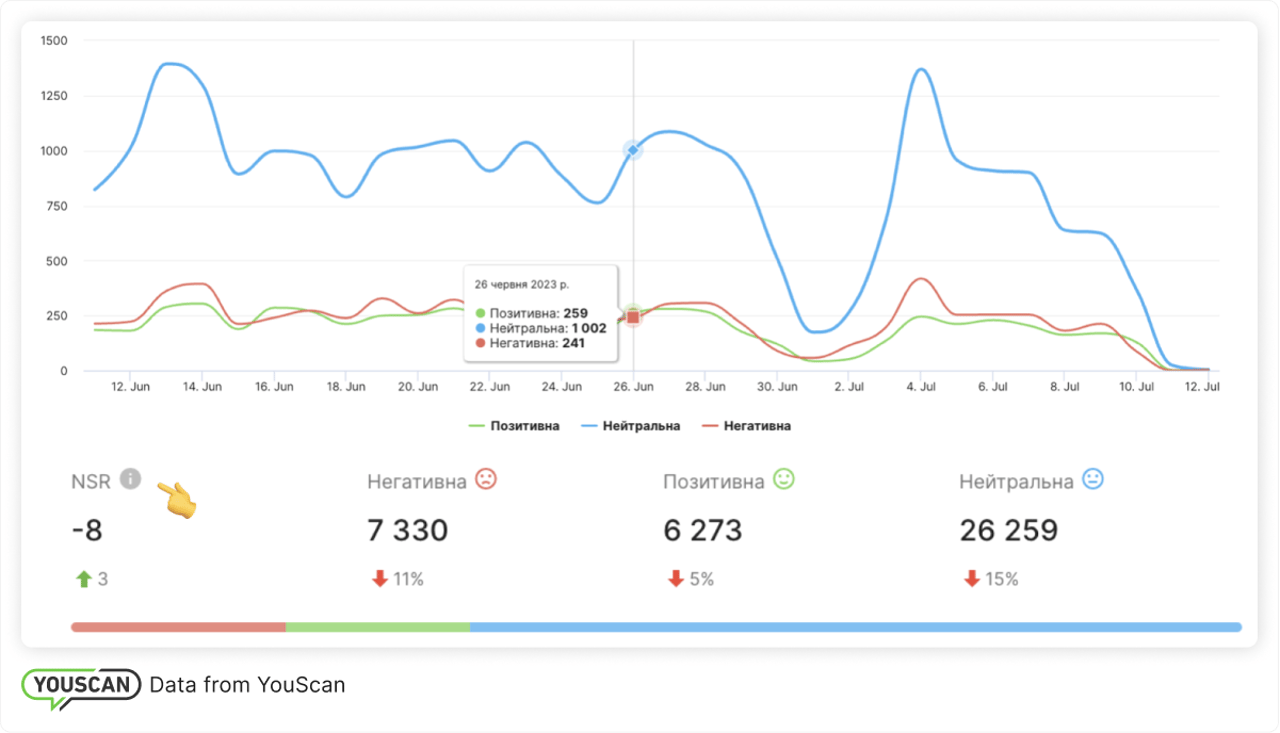Click the blue data point on 26 Jun
This screenshot has width=1280, height=733.
(632, 150)
